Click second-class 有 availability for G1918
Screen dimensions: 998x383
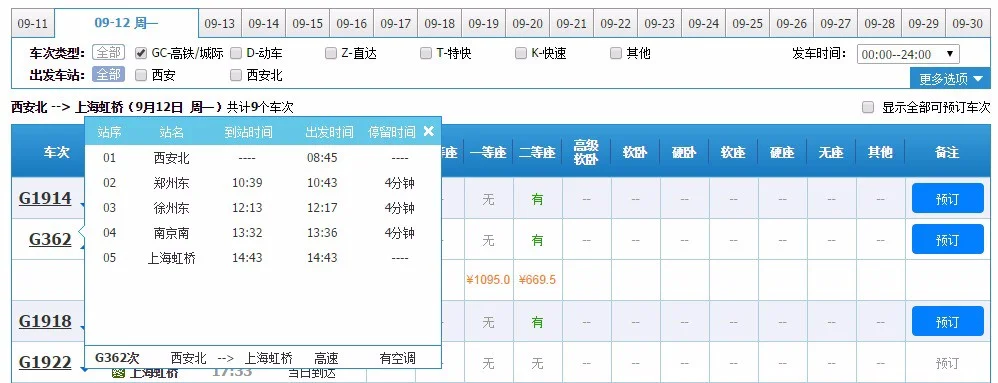pyautogui.click(x=538, y=323)
